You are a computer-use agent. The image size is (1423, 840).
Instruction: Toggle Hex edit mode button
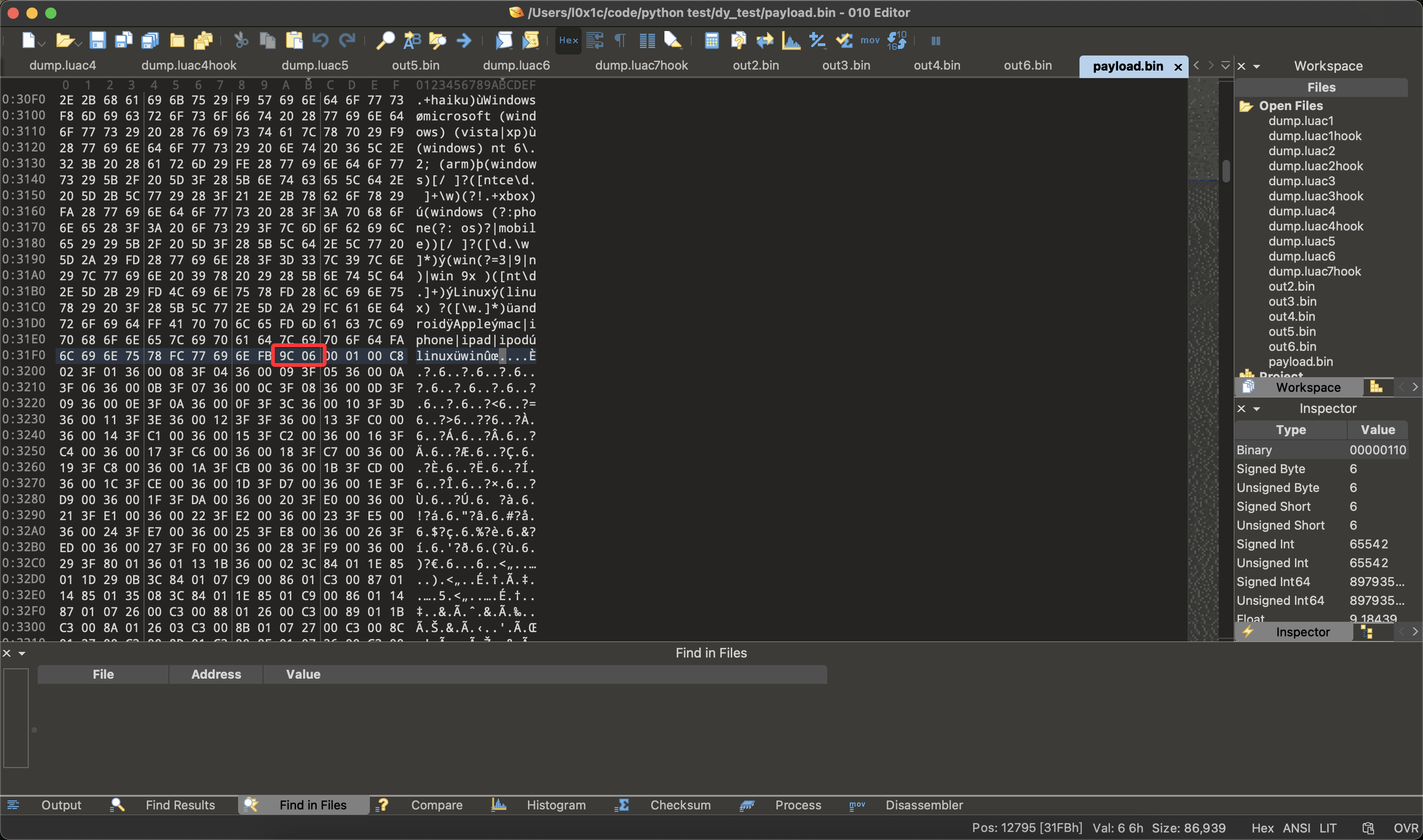click(568, 40)
